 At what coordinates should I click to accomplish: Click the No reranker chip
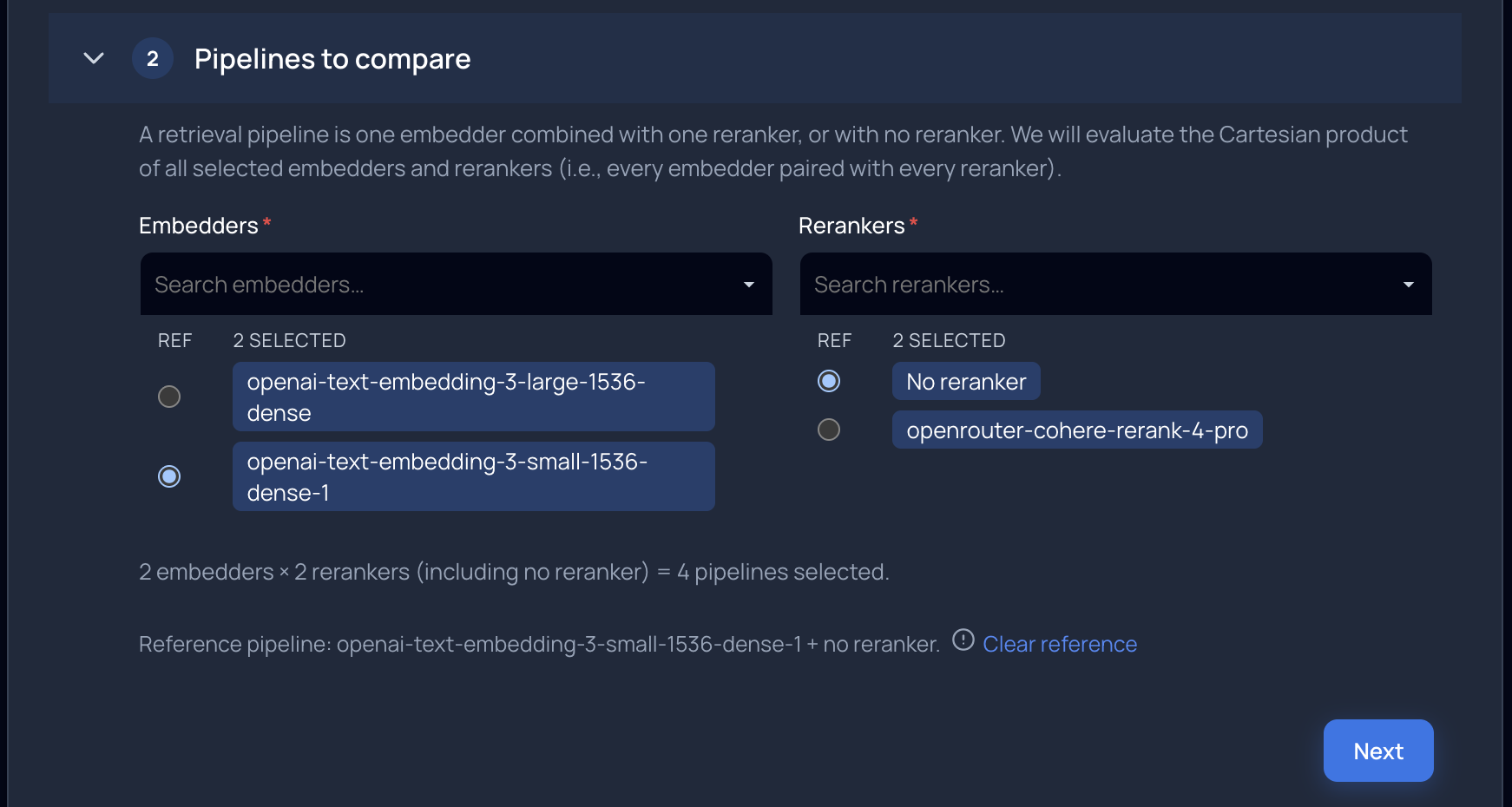point(966,381)
